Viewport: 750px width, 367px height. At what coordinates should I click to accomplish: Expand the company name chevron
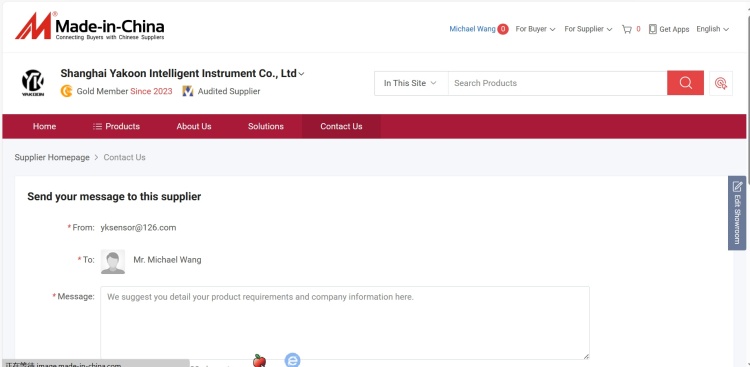click(x=301, y=74)
